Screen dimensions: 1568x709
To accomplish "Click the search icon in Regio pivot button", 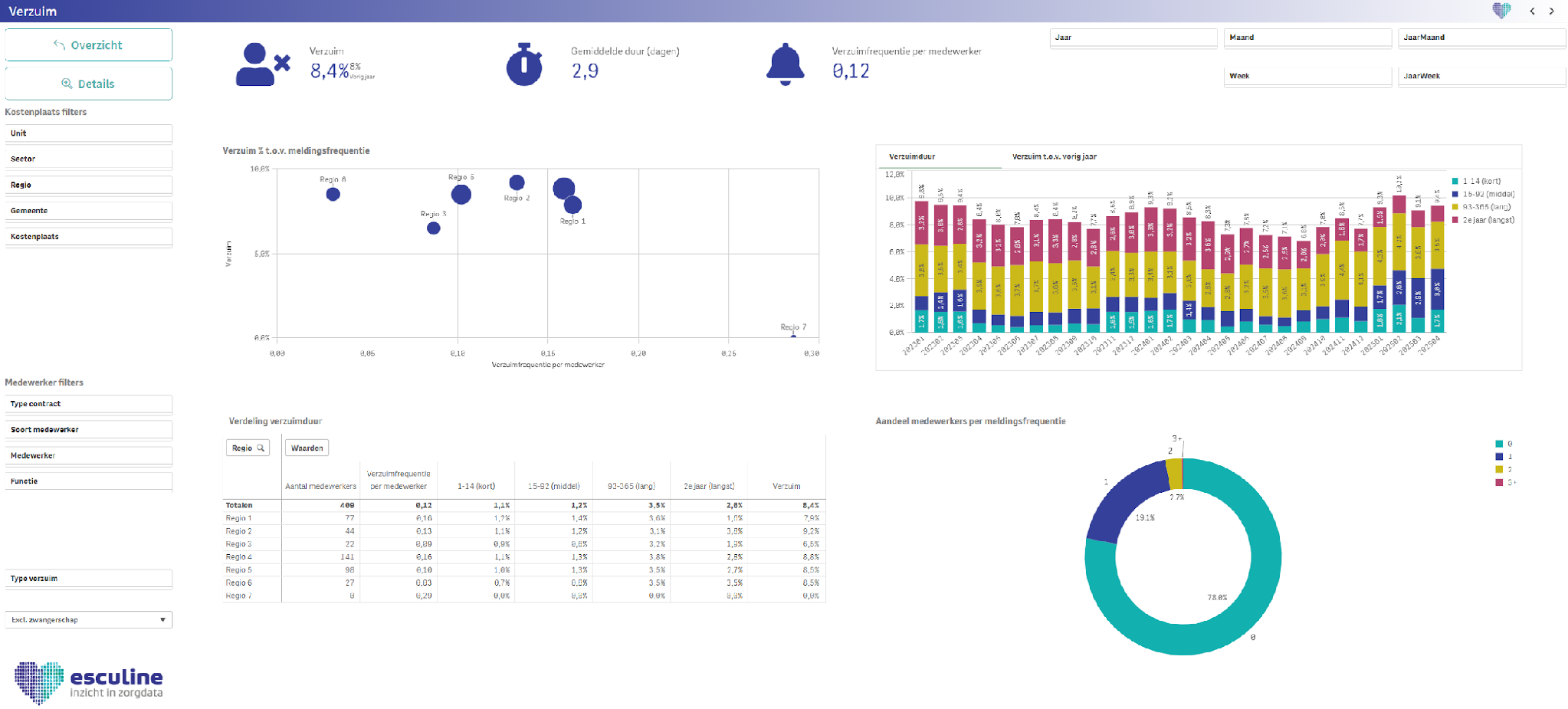I will tap(261, 448).
